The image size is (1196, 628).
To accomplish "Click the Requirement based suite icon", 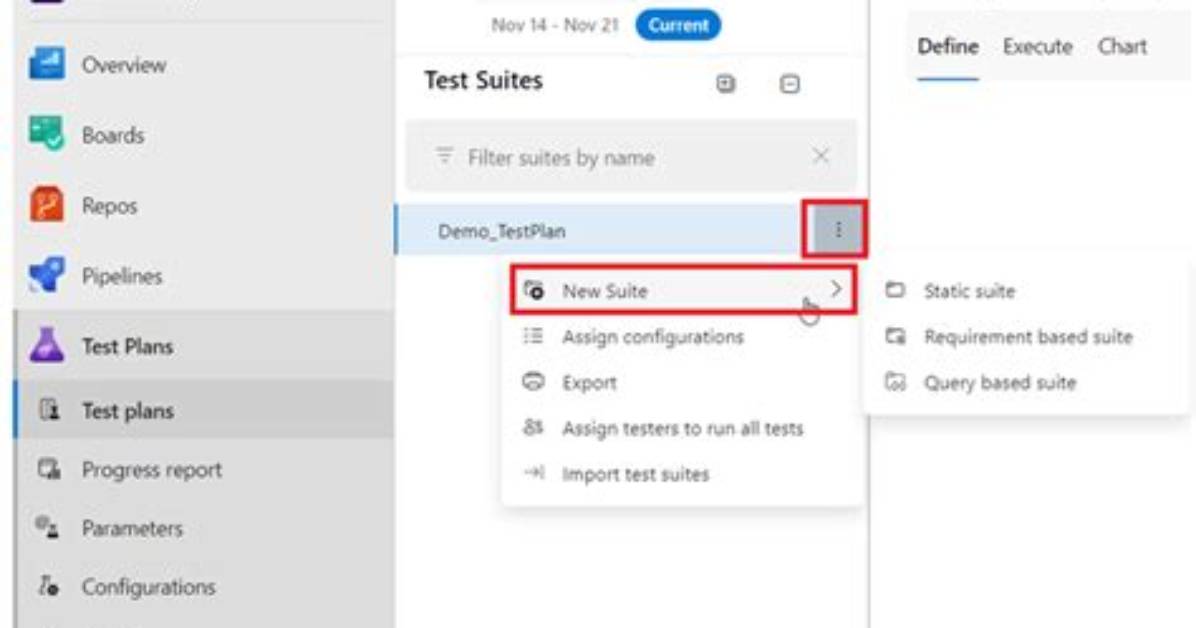I will pyautogui.click(x=895, y=336).
